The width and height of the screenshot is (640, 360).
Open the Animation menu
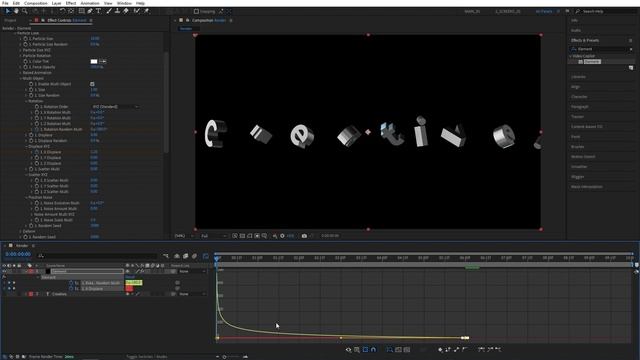tap(90, 3)
